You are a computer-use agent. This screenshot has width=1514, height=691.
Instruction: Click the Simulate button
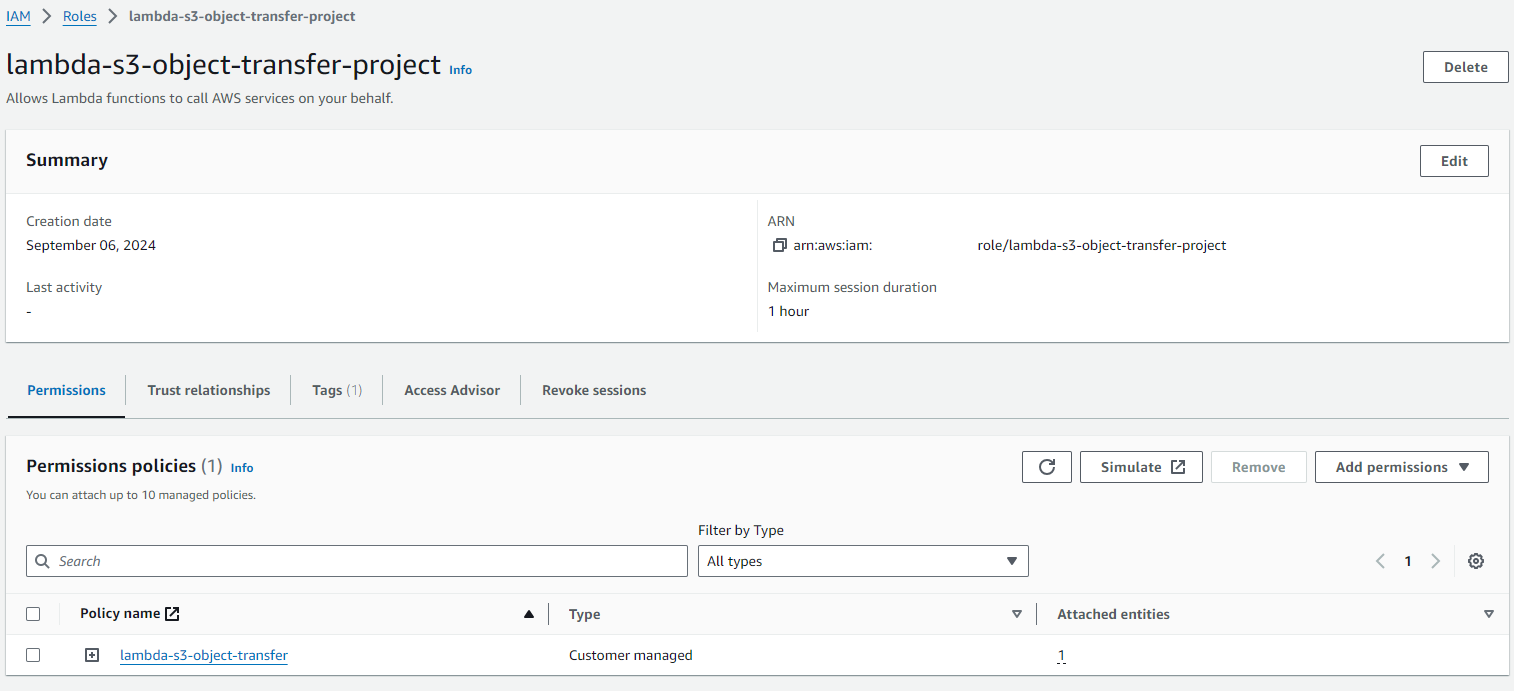click(x=1141, y=467)
